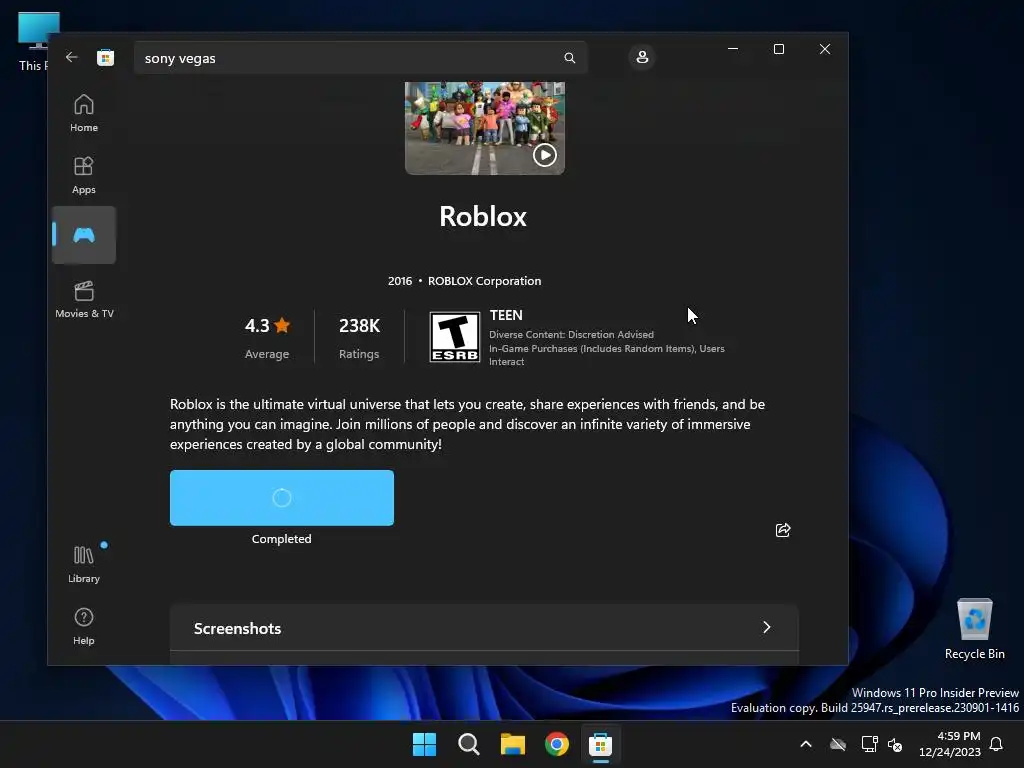Minimize the Microsoft Store window
Viewport: 1024px width, 768px height.
tap(733, 49)
